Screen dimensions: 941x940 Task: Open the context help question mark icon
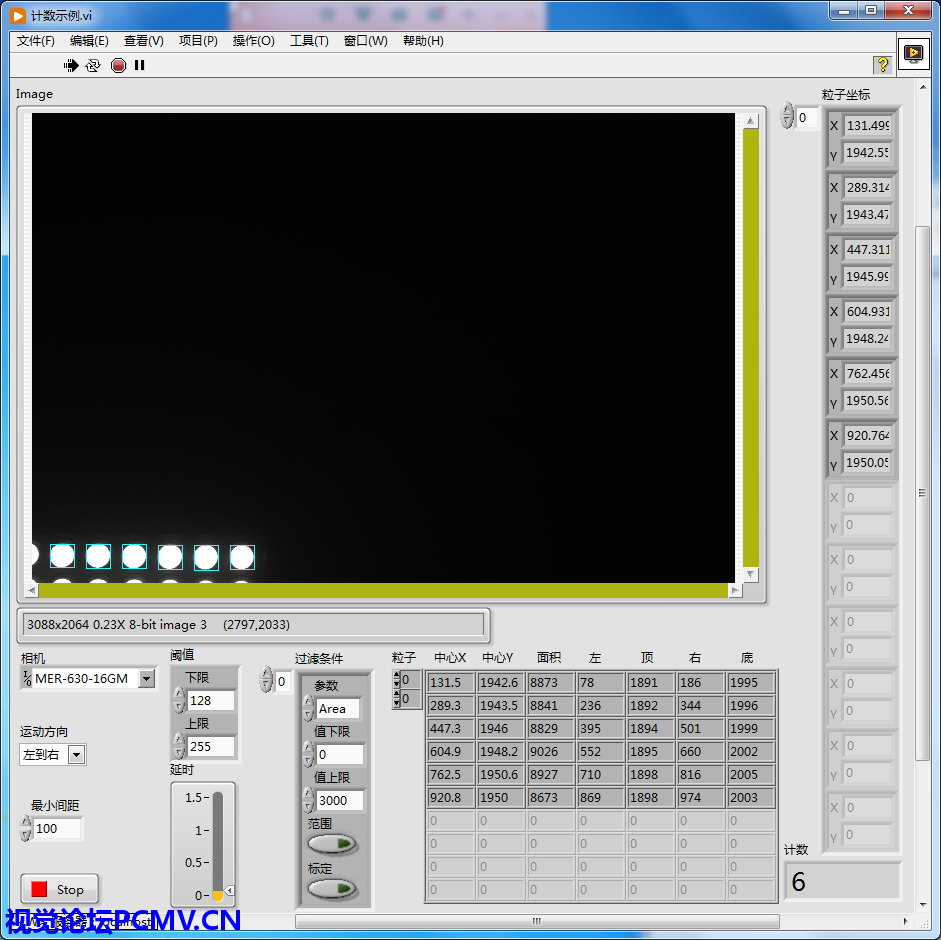point(882,65)
